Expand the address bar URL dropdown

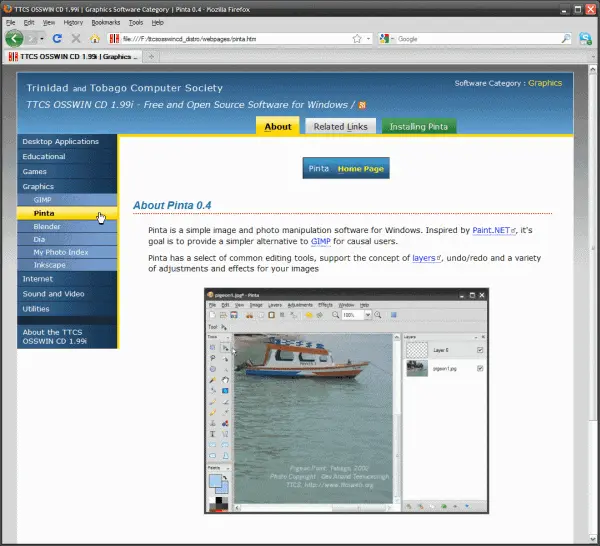click(x=370, y=39)
